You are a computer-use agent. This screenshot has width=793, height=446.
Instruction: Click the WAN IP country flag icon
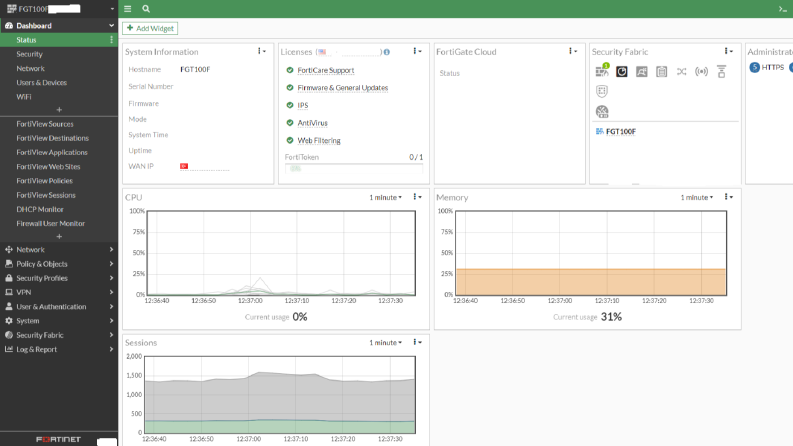pyautogui.click(x=184, y=166)
